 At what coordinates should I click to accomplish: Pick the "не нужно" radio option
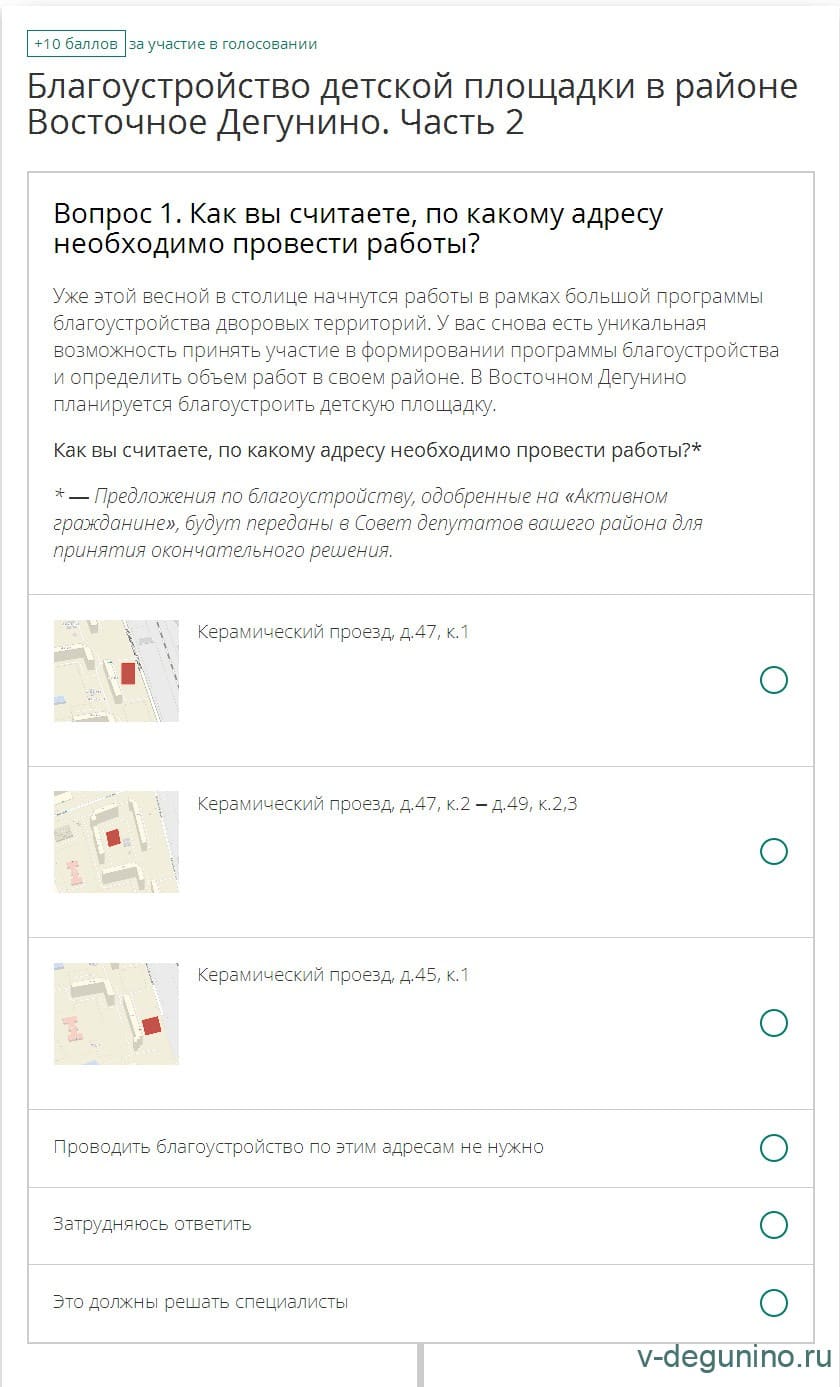click(x=773, y=1147)
